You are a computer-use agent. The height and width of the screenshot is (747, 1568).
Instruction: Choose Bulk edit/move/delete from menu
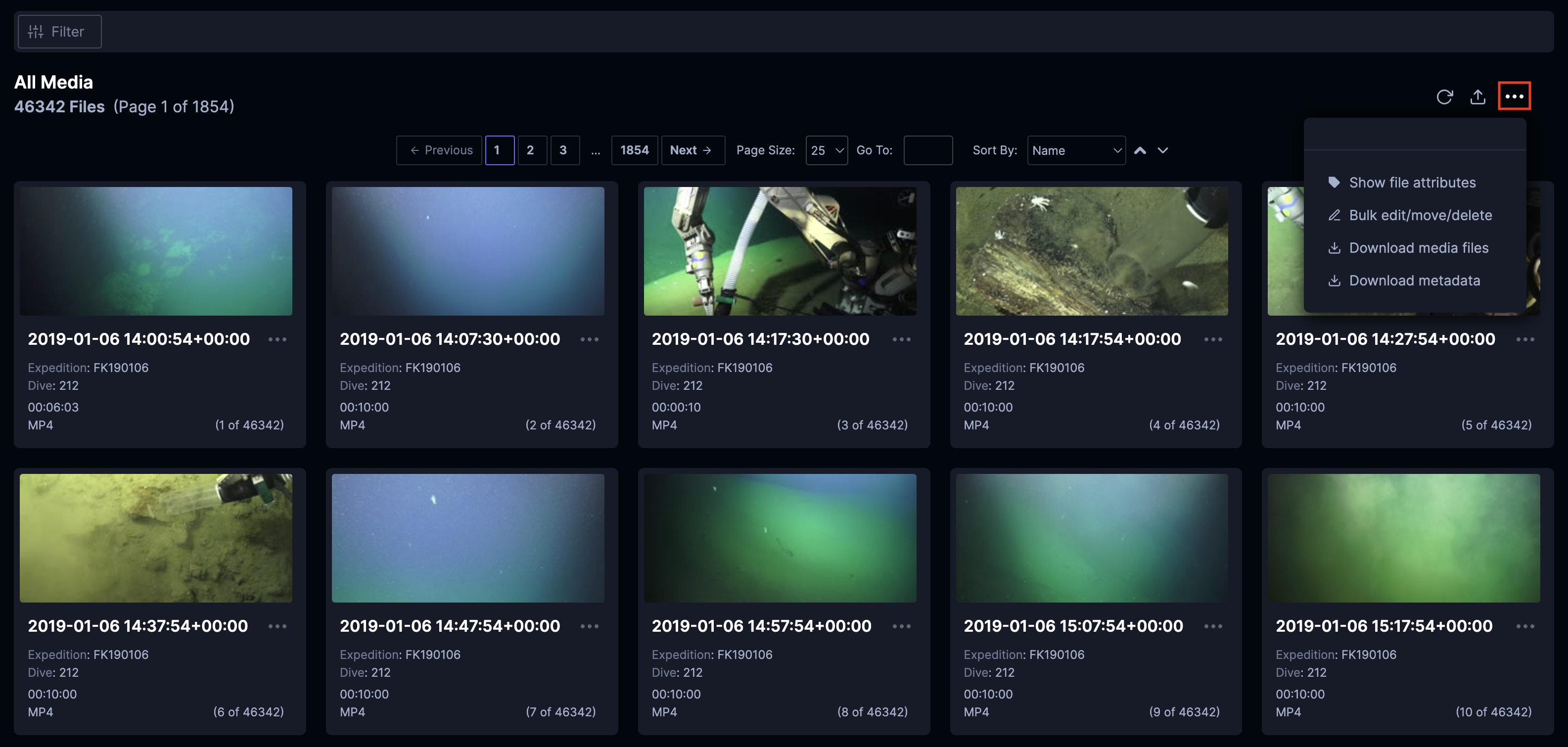(x=1420, y=216)
